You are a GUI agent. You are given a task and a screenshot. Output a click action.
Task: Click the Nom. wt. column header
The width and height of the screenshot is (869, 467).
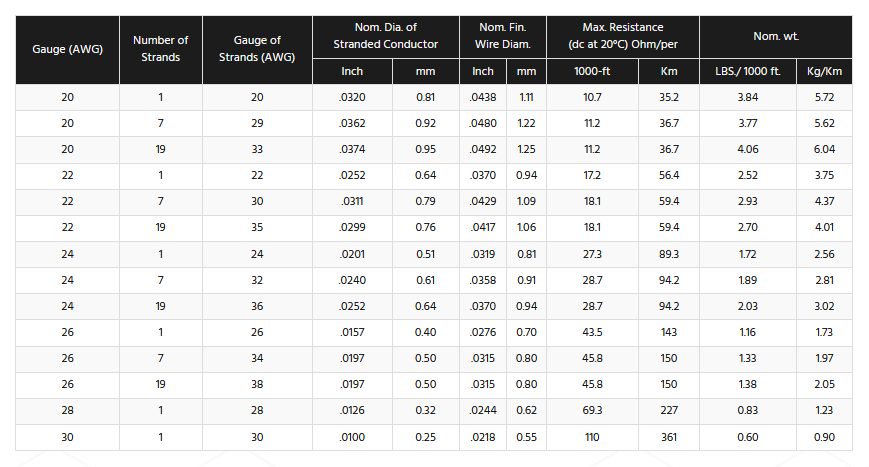(774, 36)
